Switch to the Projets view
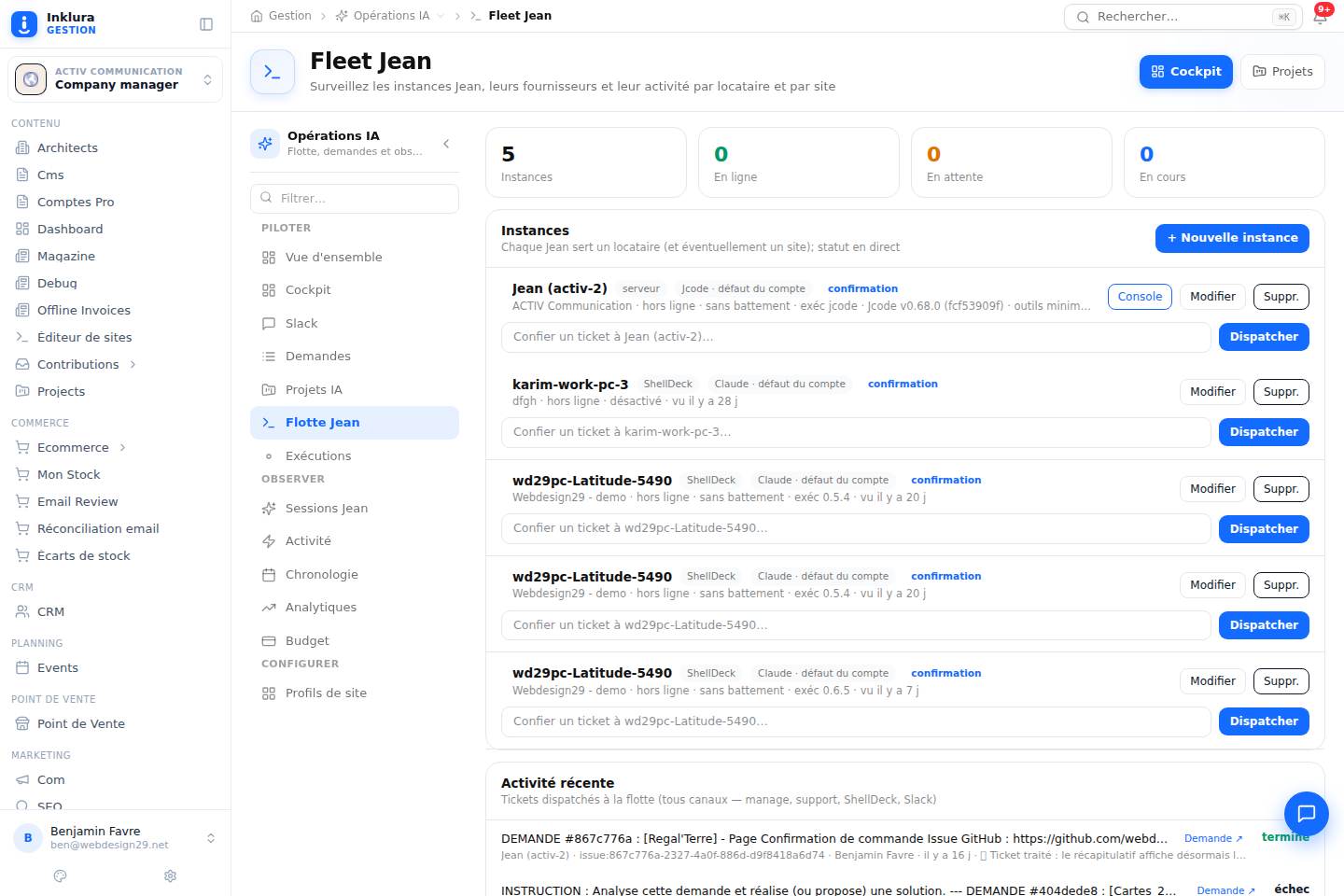This screenshot has width=1344, height=896. (1282, 72)
